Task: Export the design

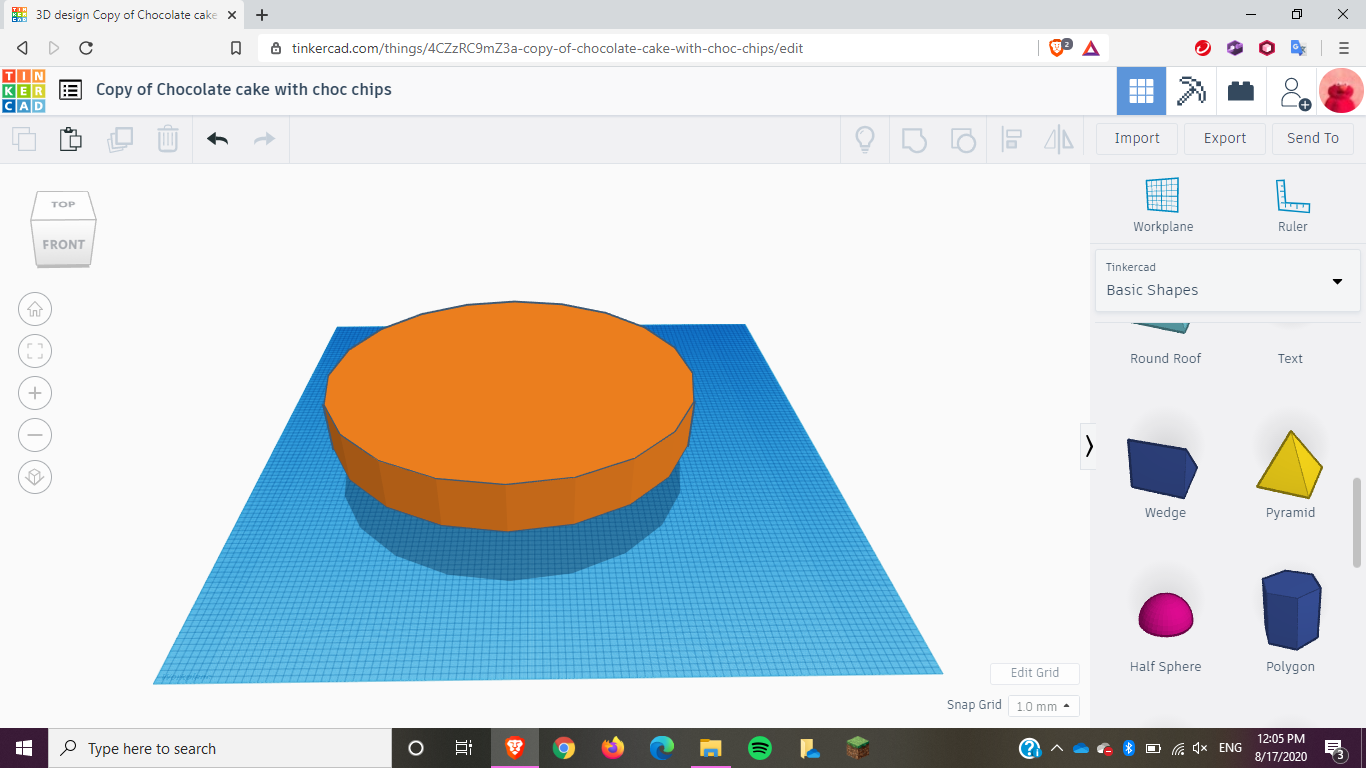Action: [x=1224, y=138]
